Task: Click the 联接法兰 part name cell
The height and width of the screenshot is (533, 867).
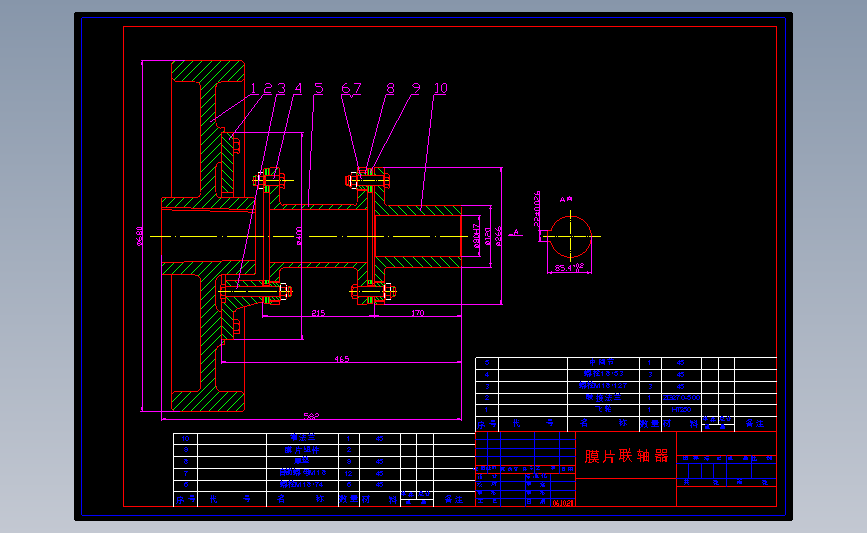Action: [x=603, y=398]
